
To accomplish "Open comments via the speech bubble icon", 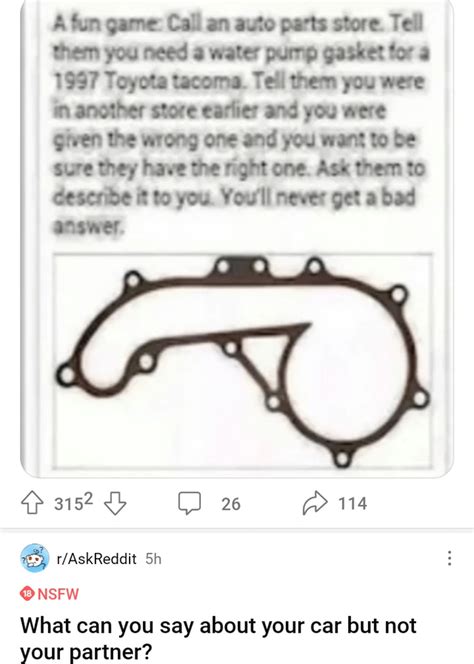I will tap(189, 503).
